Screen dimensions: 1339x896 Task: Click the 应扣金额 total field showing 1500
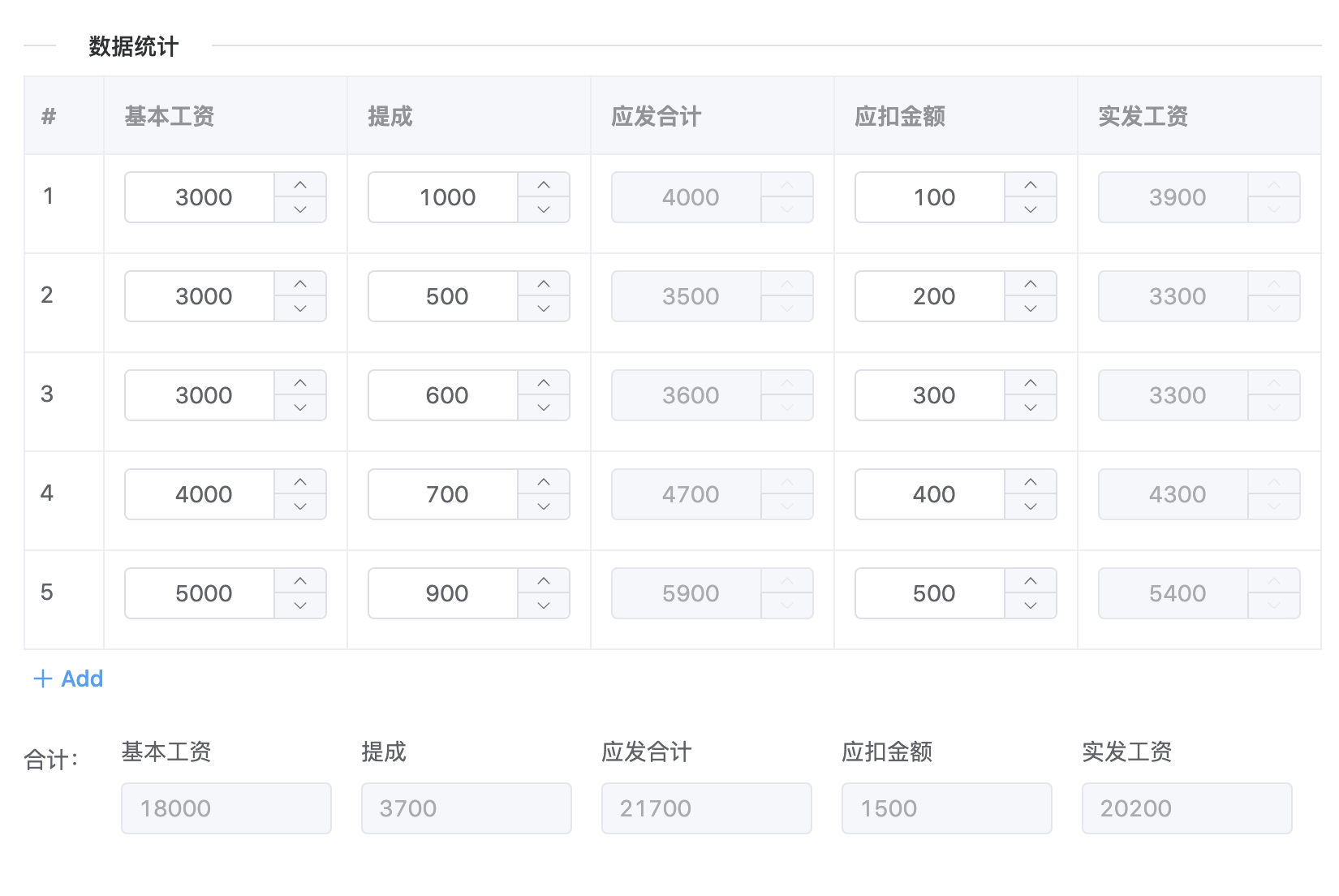pyautogui.click(x=947, y=808)
